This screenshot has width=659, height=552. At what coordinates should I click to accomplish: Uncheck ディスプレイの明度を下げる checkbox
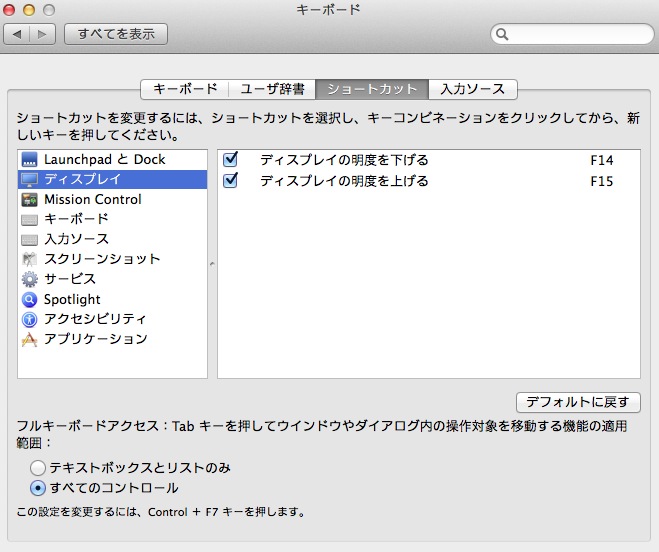(230, 160)
